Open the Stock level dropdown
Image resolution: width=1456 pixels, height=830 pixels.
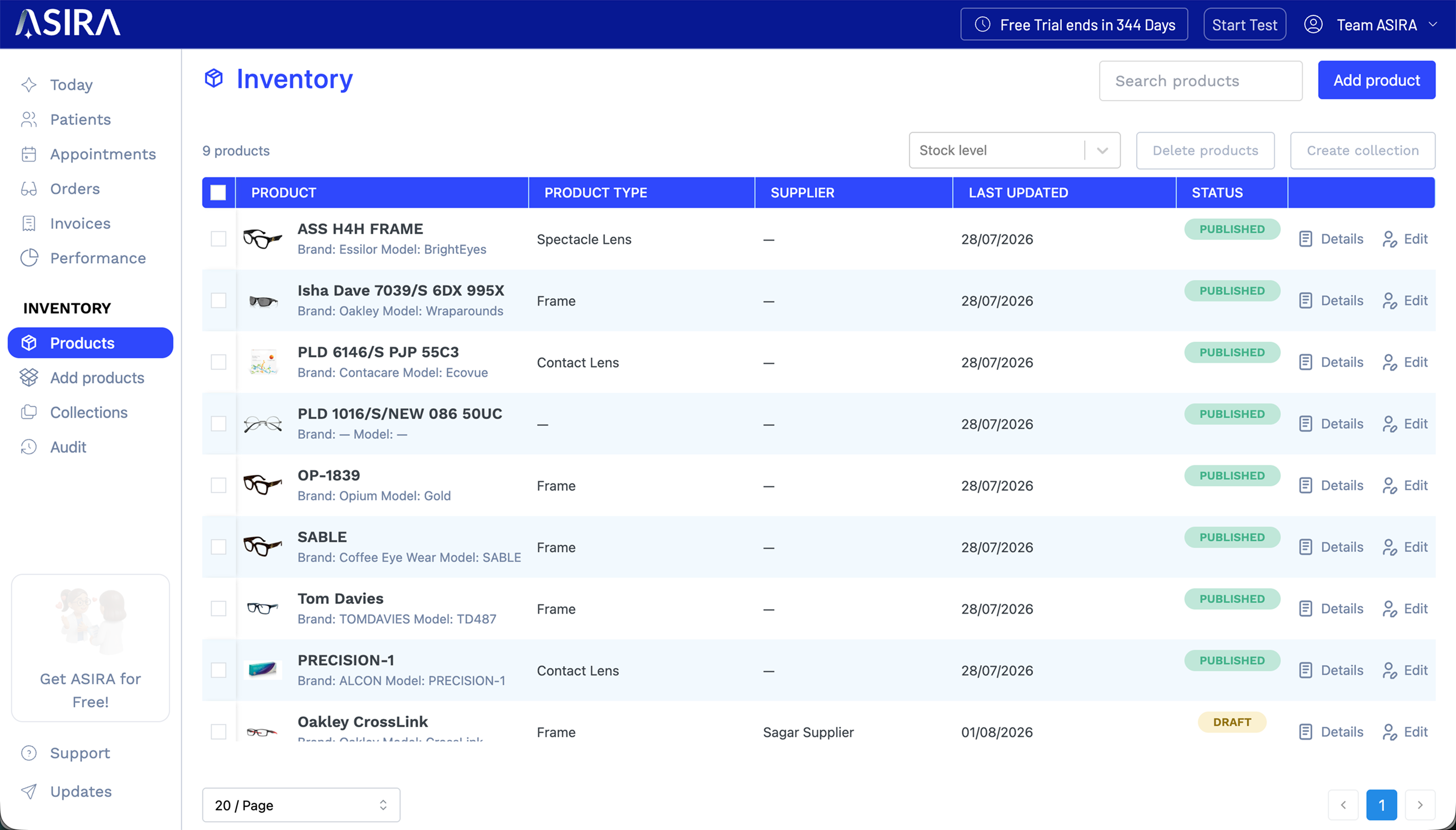1014,151
